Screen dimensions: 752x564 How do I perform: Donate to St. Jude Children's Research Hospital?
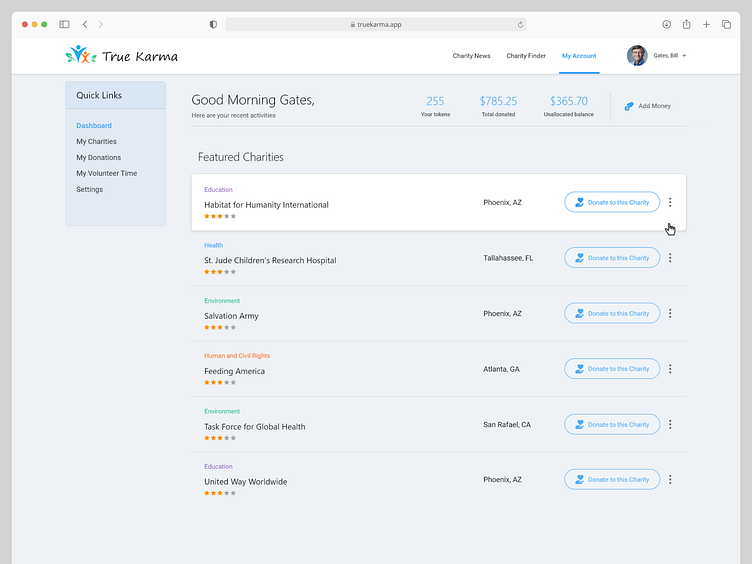(612, 258)
